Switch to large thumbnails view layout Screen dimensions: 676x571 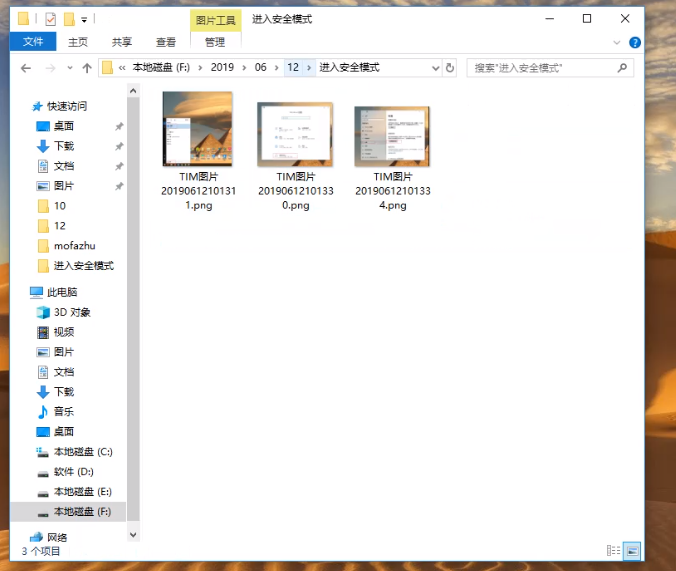[x=632, y=551]
